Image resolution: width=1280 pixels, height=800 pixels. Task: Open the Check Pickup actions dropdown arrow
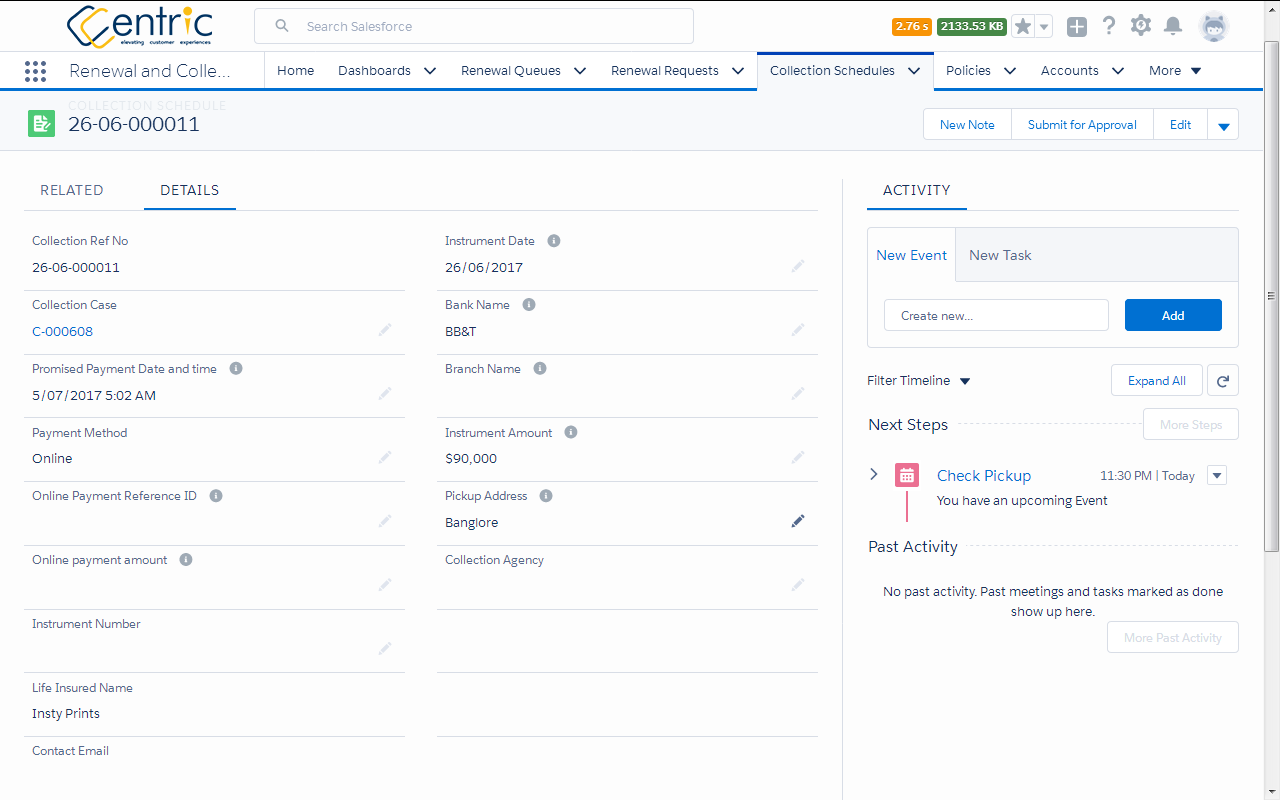click(1216, 475)
